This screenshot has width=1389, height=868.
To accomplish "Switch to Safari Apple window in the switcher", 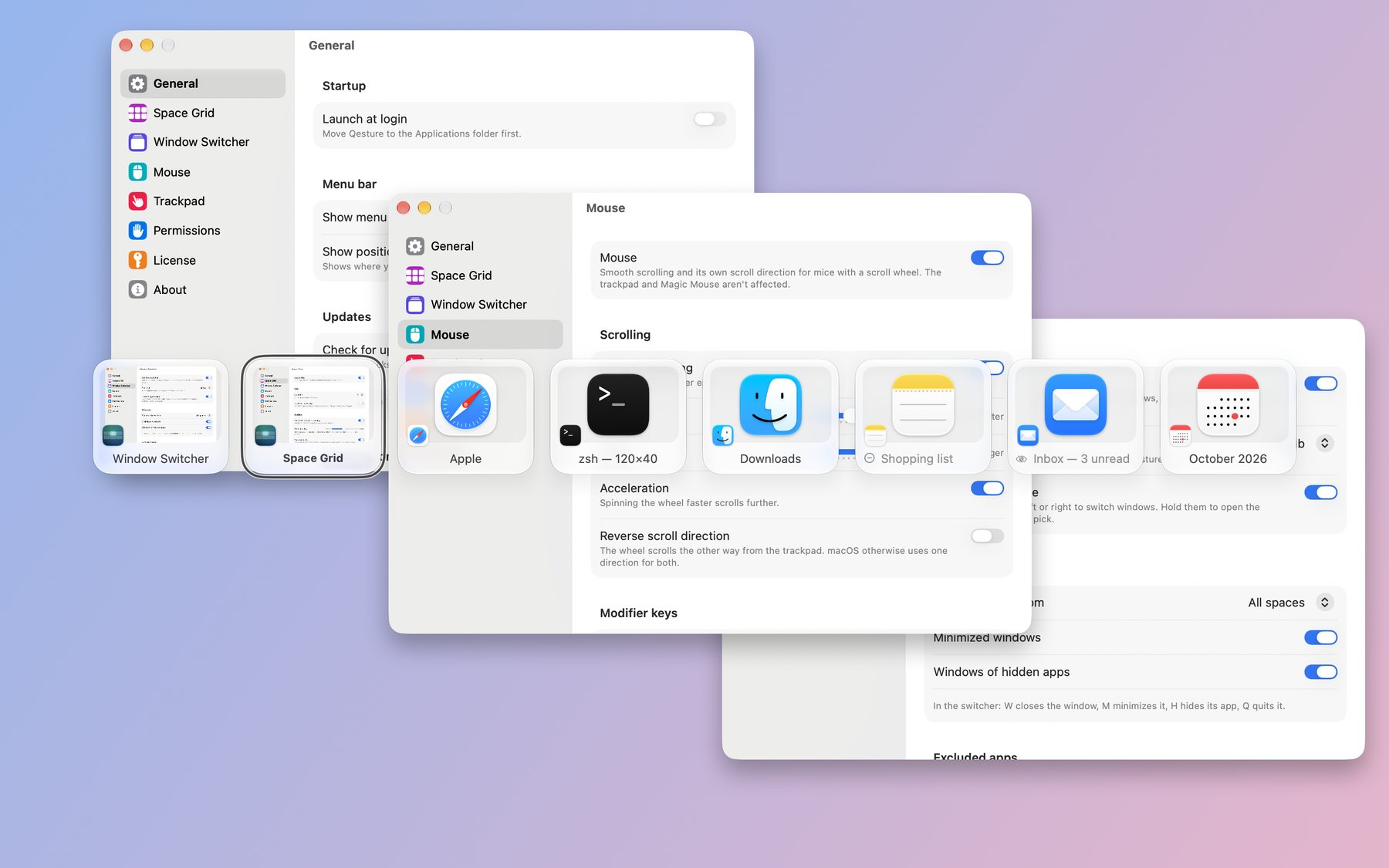I will click(x=465, y=417).
